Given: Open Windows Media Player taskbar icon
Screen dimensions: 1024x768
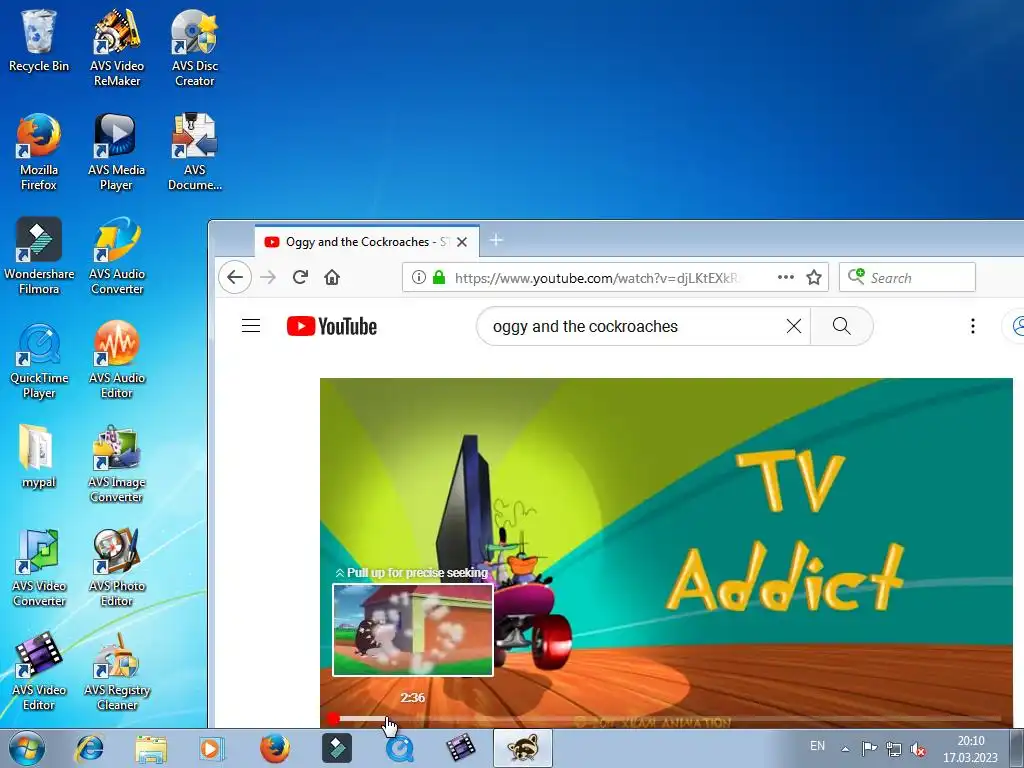Looking at the screenshot, I should coord(212,748).
